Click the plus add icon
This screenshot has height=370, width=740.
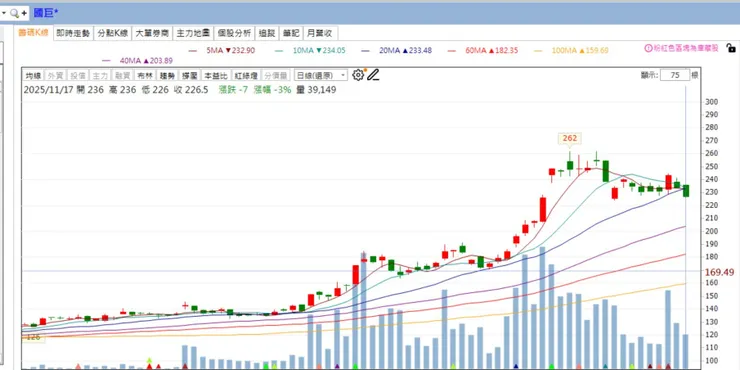24,13
